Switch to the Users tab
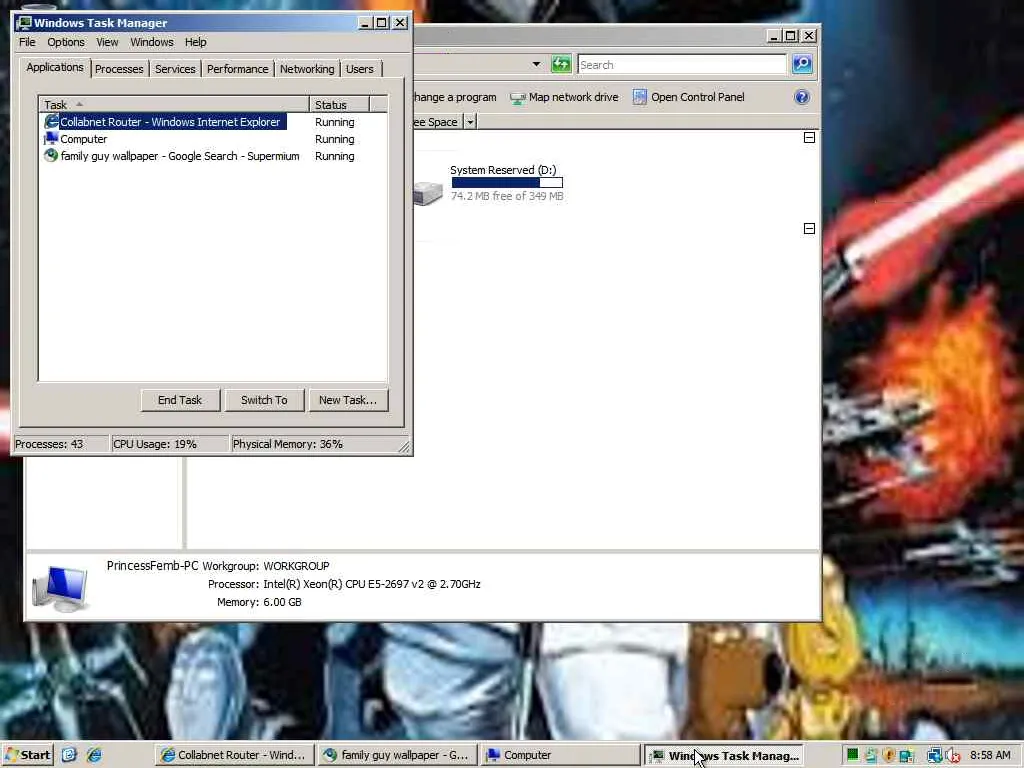Viewport: 1024px width, 768px height. click(x=360, y=69)
